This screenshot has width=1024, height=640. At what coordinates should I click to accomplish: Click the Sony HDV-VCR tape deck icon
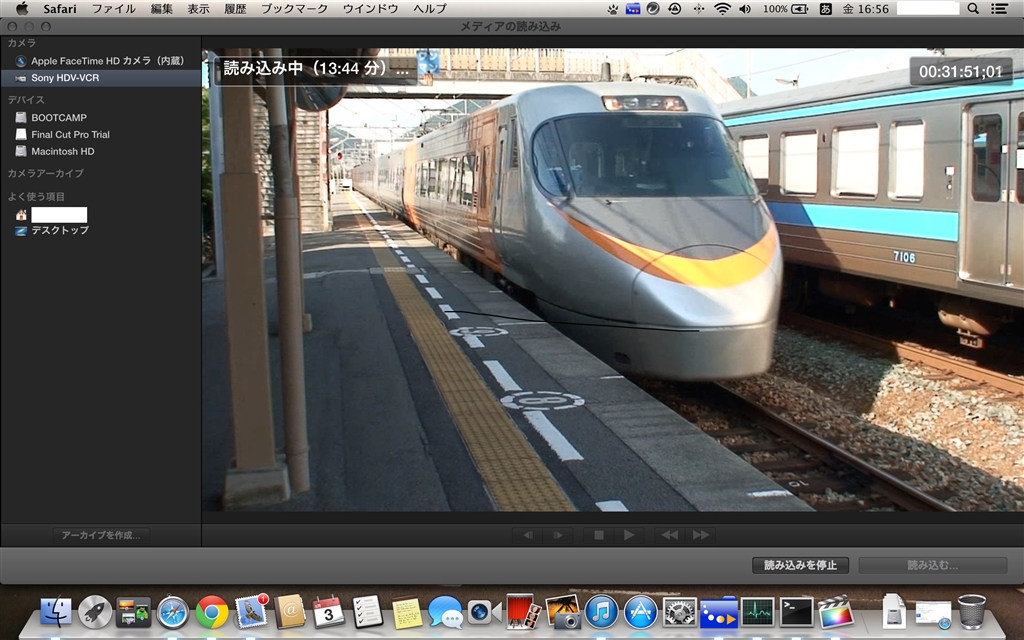21,78
